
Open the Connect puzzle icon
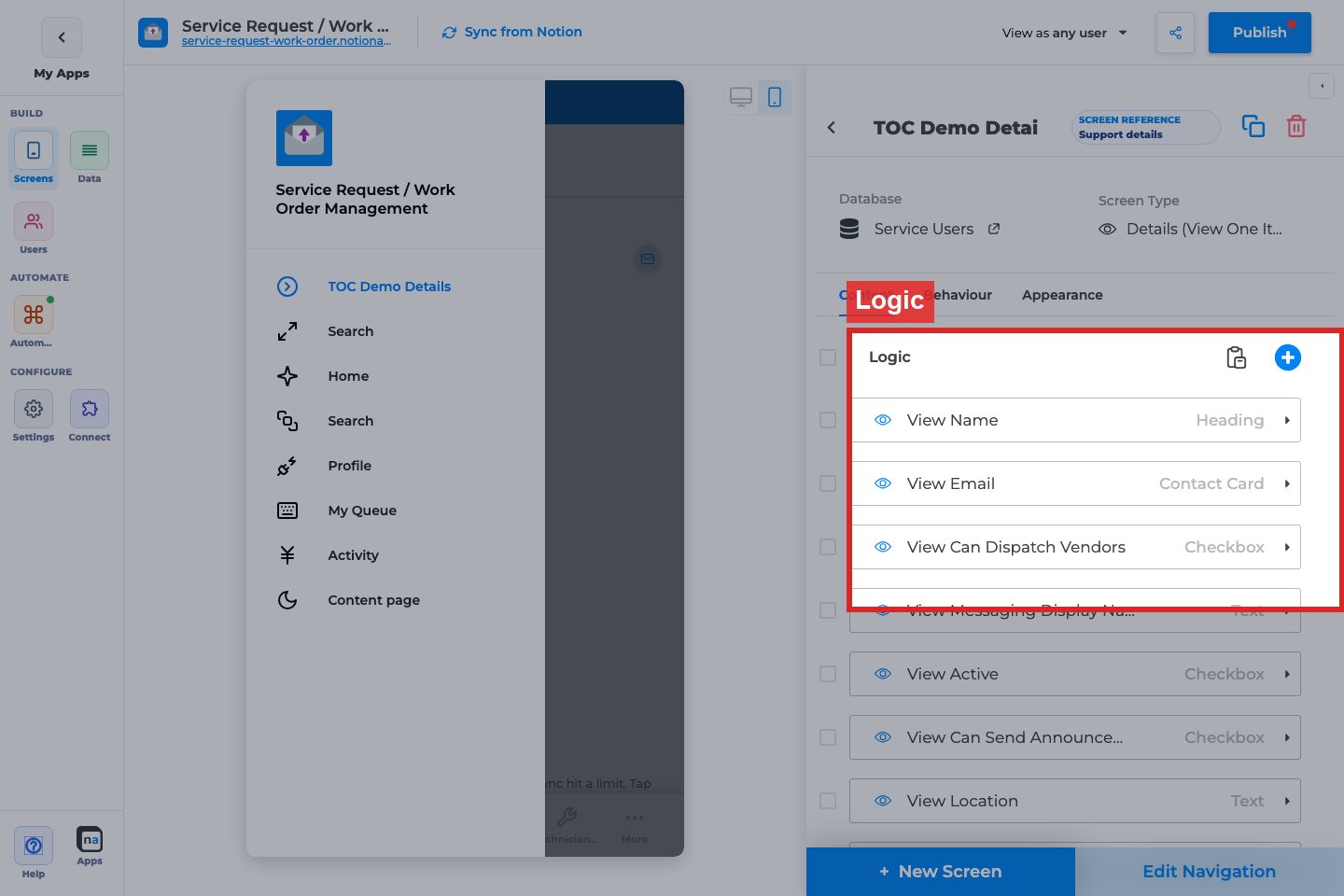pyautogui.click(x=90, y=415)
